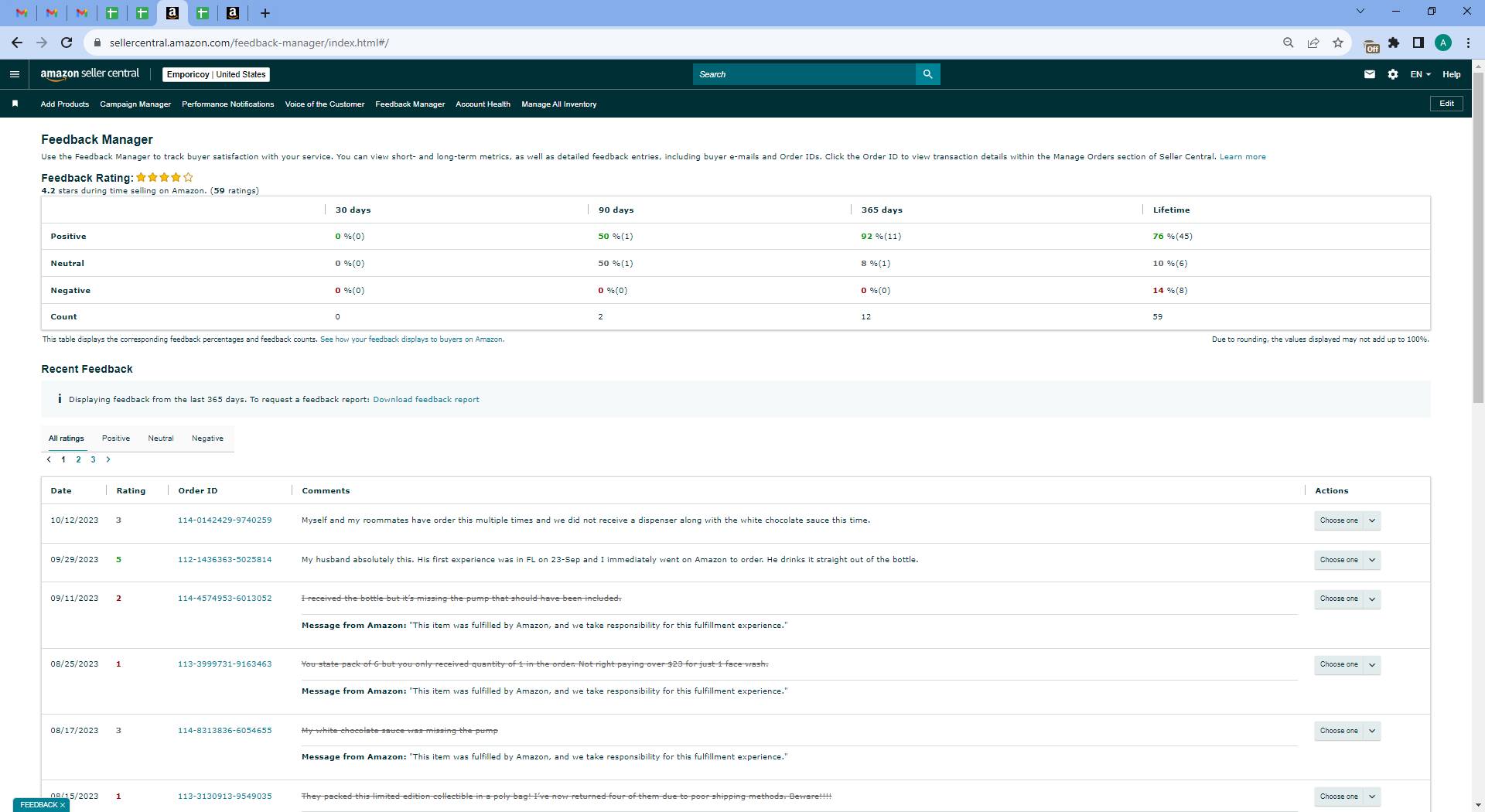
Task: Go to Performance Notifications
Action: (228, 104)
